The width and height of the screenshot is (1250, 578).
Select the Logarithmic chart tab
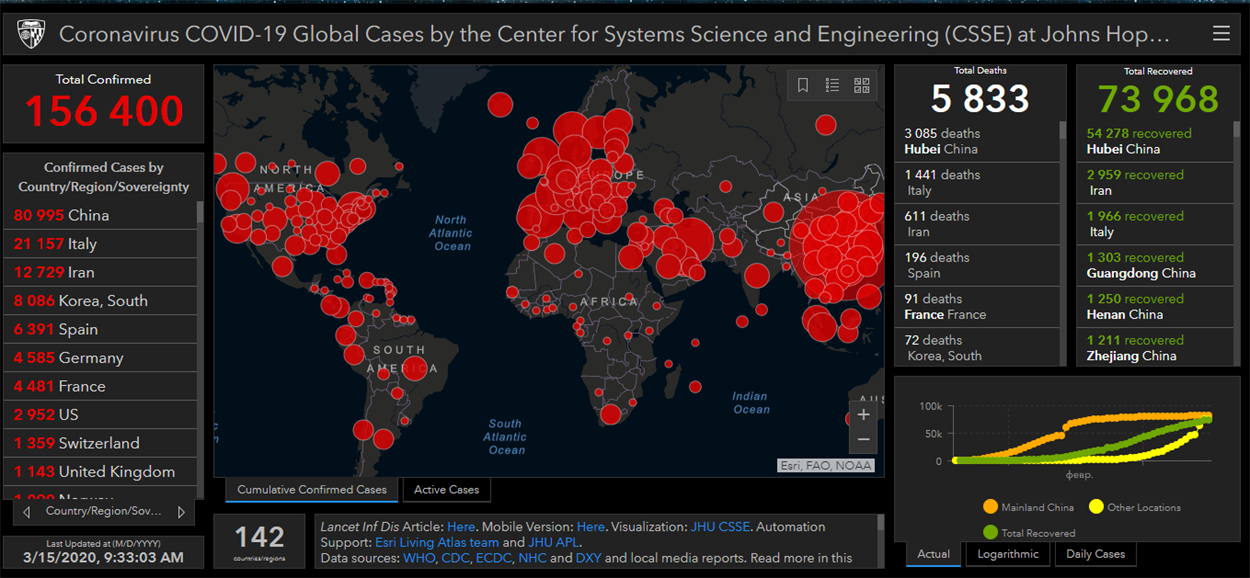pyautogui.click(x=1007, y=554)
